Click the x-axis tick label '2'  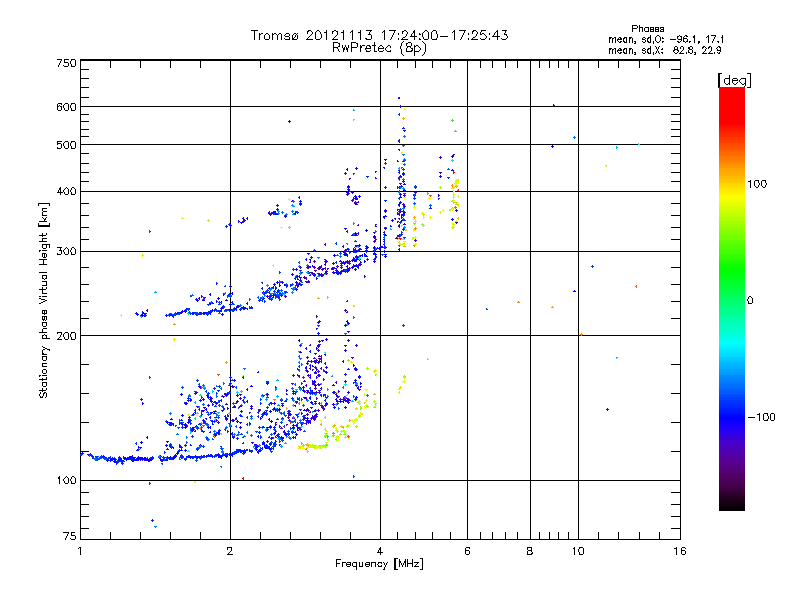pyautogui.click(x=230, y=551)
